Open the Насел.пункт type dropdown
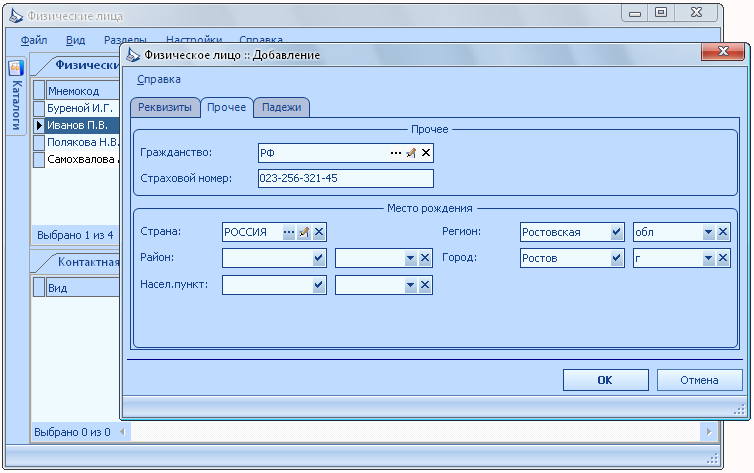 click(410, 285)
